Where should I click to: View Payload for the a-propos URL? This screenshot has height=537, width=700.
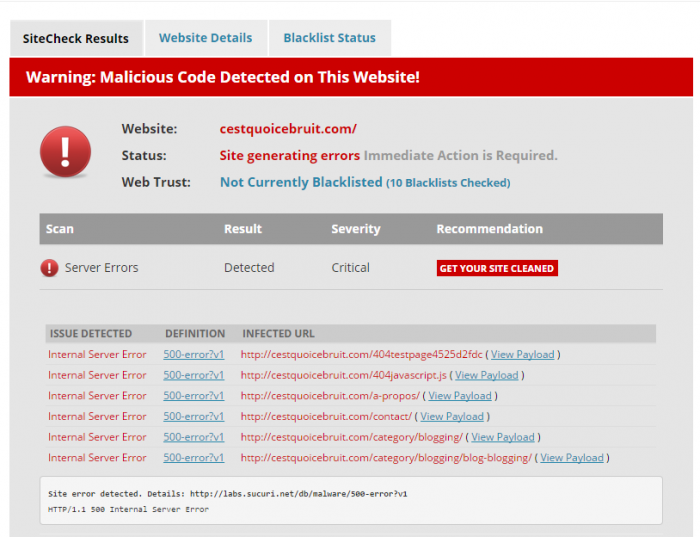coord(461,396)
